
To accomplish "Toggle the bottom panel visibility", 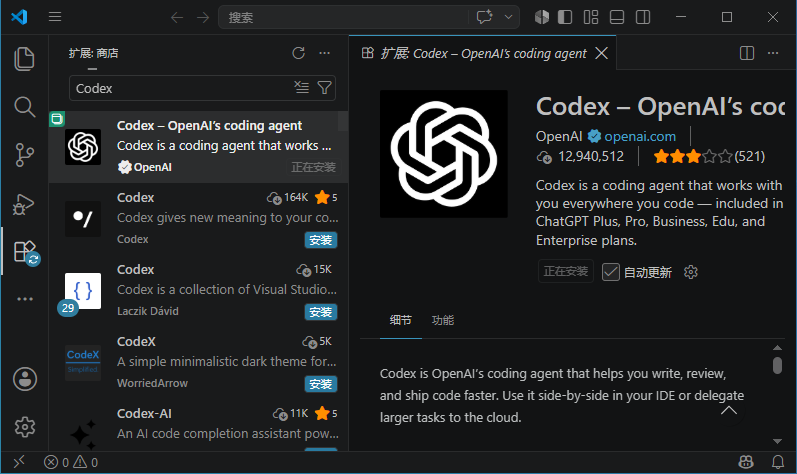I will point(617,17).
